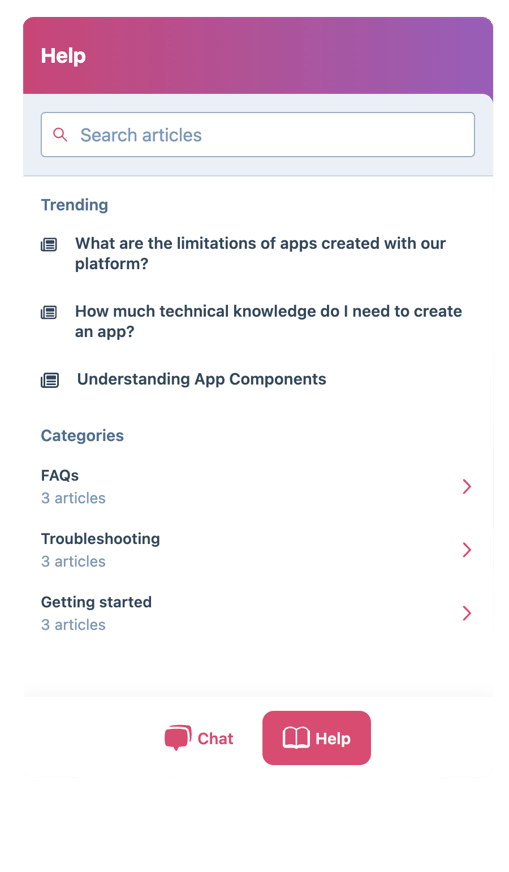Click the Chat speech bubble icon
Image resolution: width=509 pixels, height=872 pixels.
click(x=178, y=738)
